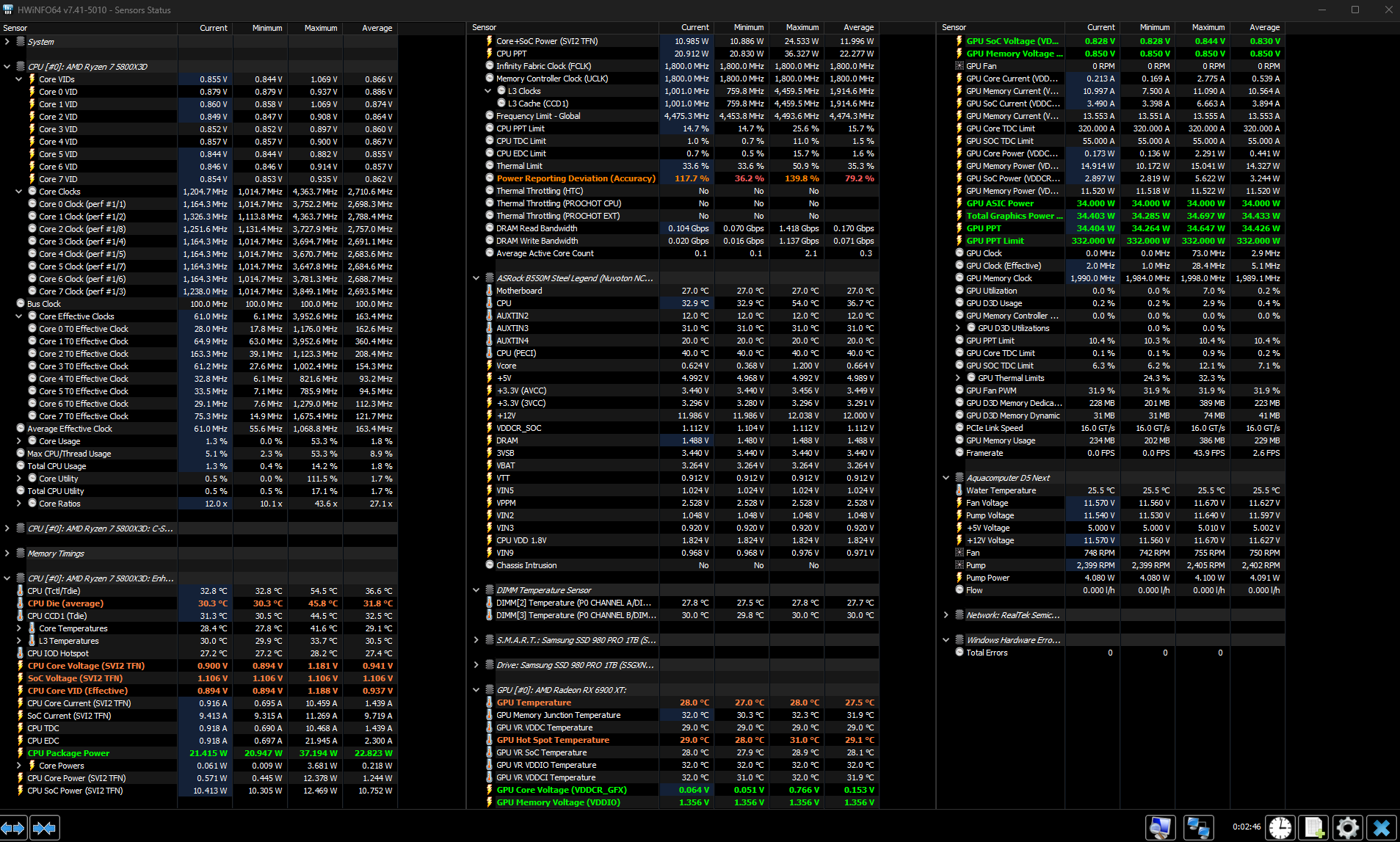The width and height of the screenshot is (1400, 842).
Task: Click the monitor with magnifier icon
Action: click(x=1161, y=828)
